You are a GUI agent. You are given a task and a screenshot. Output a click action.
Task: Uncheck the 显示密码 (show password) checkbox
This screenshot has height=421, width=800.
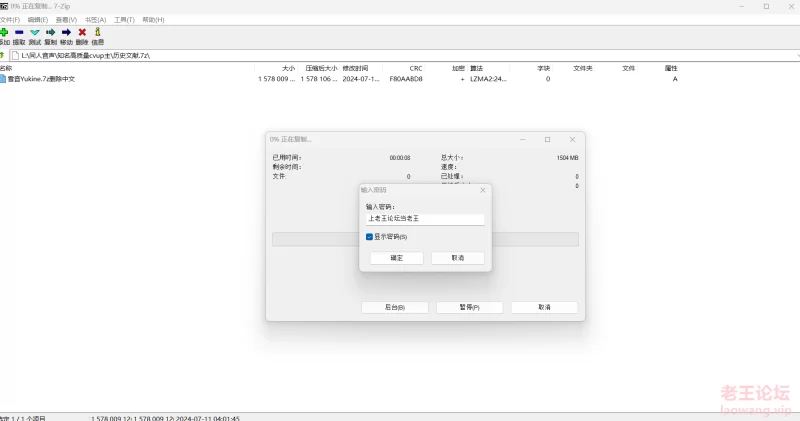370,237
